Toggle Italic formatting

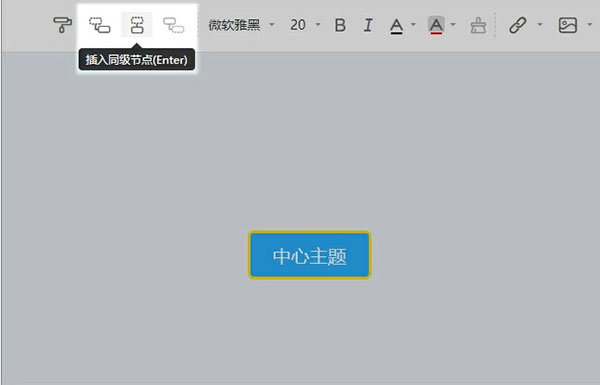coord(368,25)
